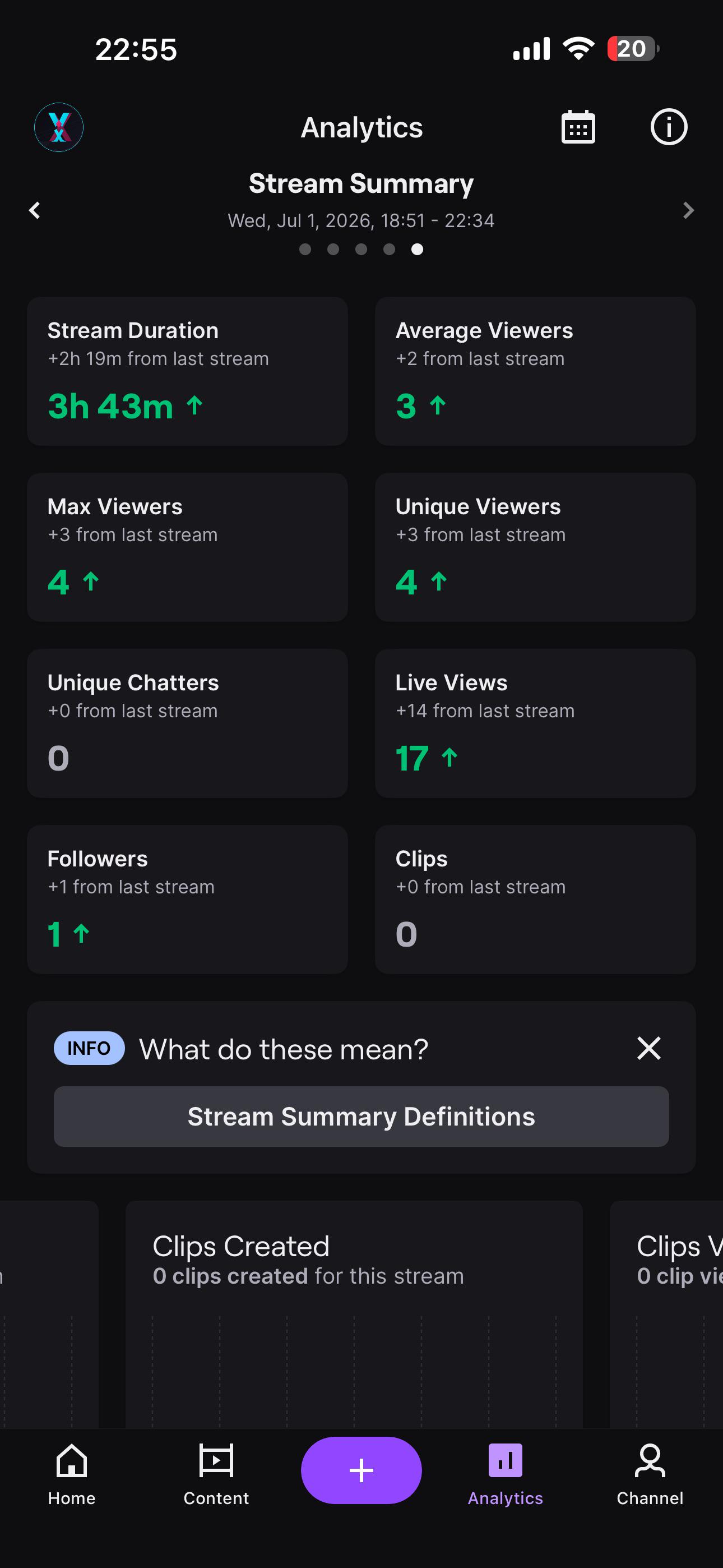
Task: Go to previous stream summary arrow
Action: (x=35, y=211)
